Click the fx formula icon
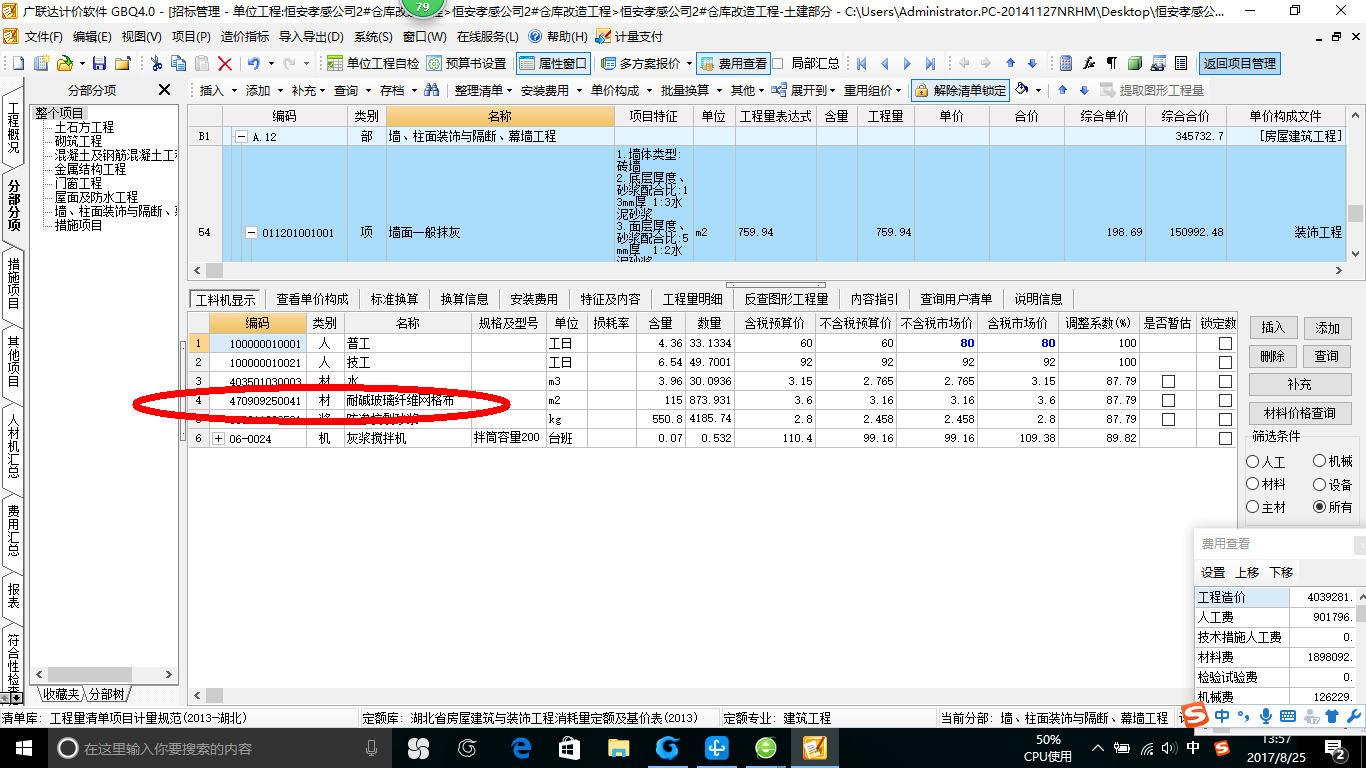 pyautogui.click(x=1089, y=63)
